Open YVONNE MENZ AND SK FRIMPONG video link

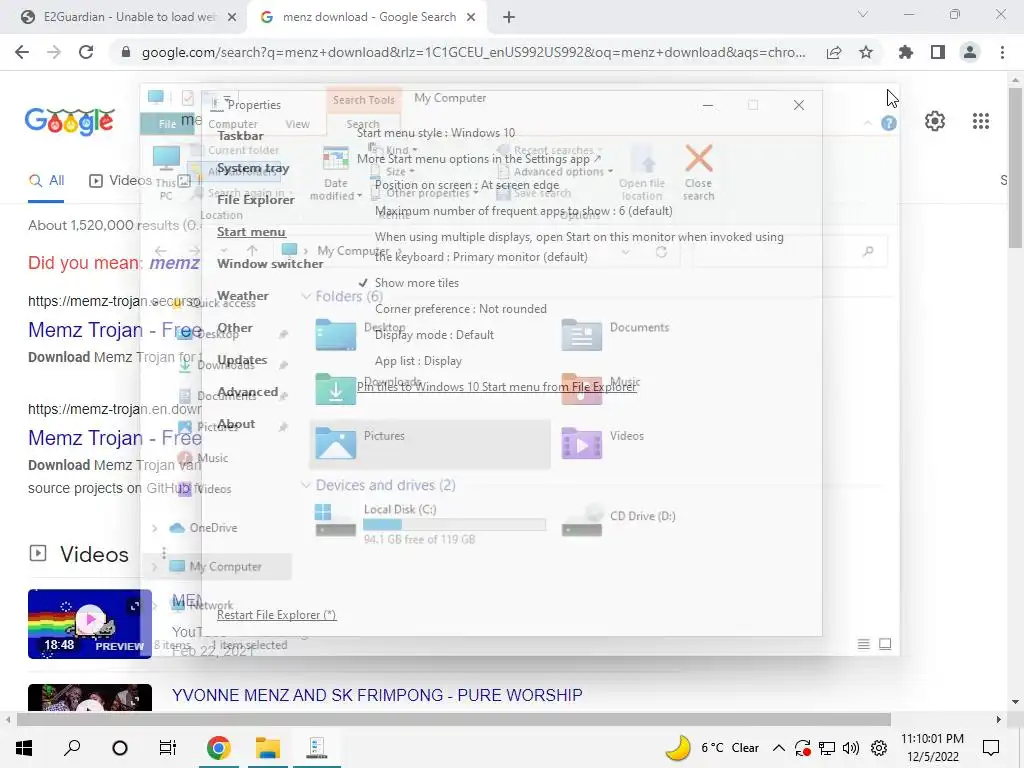[377, 695]
